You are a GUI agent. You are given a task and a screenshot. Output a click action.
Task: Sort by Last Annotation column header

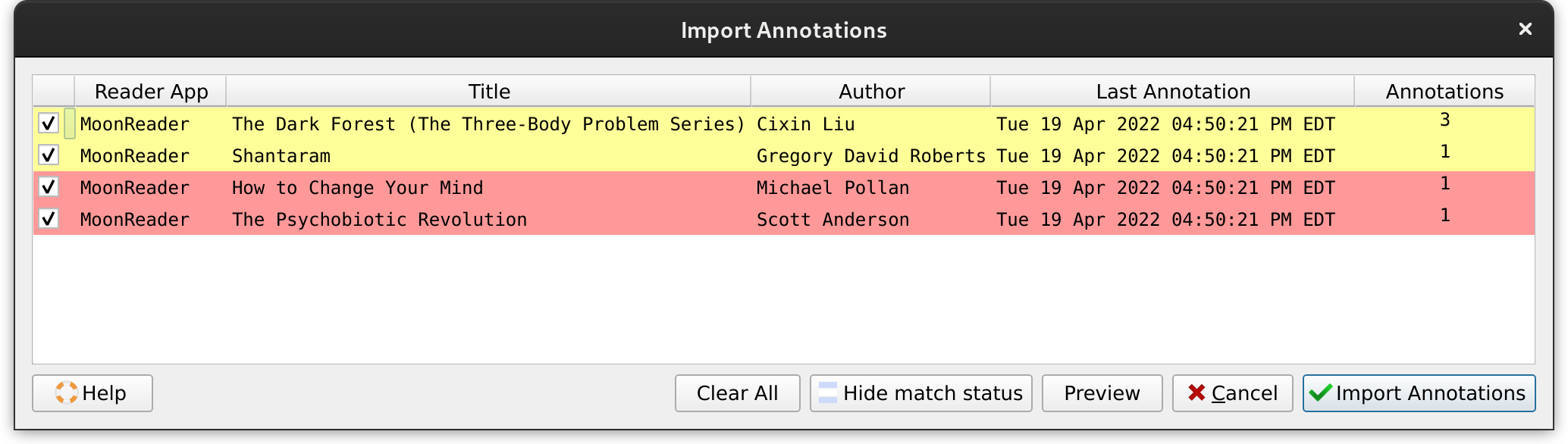coord(1173,92)
